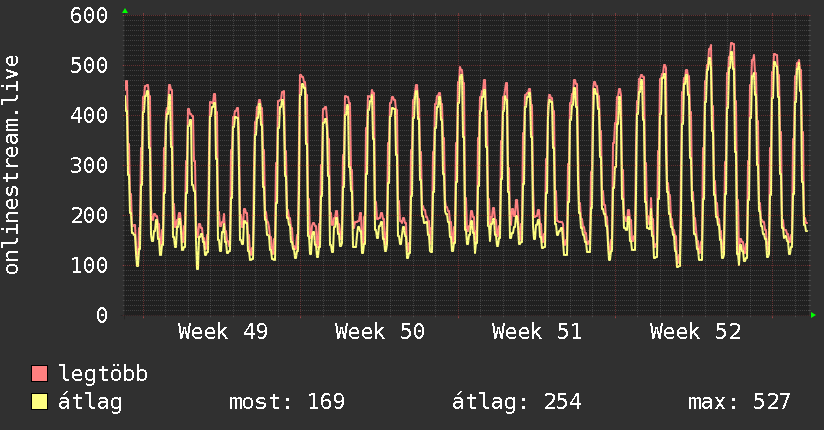Click the 'max: 527' statistic
Screen dimensions: 824x430
click(739, 402)
